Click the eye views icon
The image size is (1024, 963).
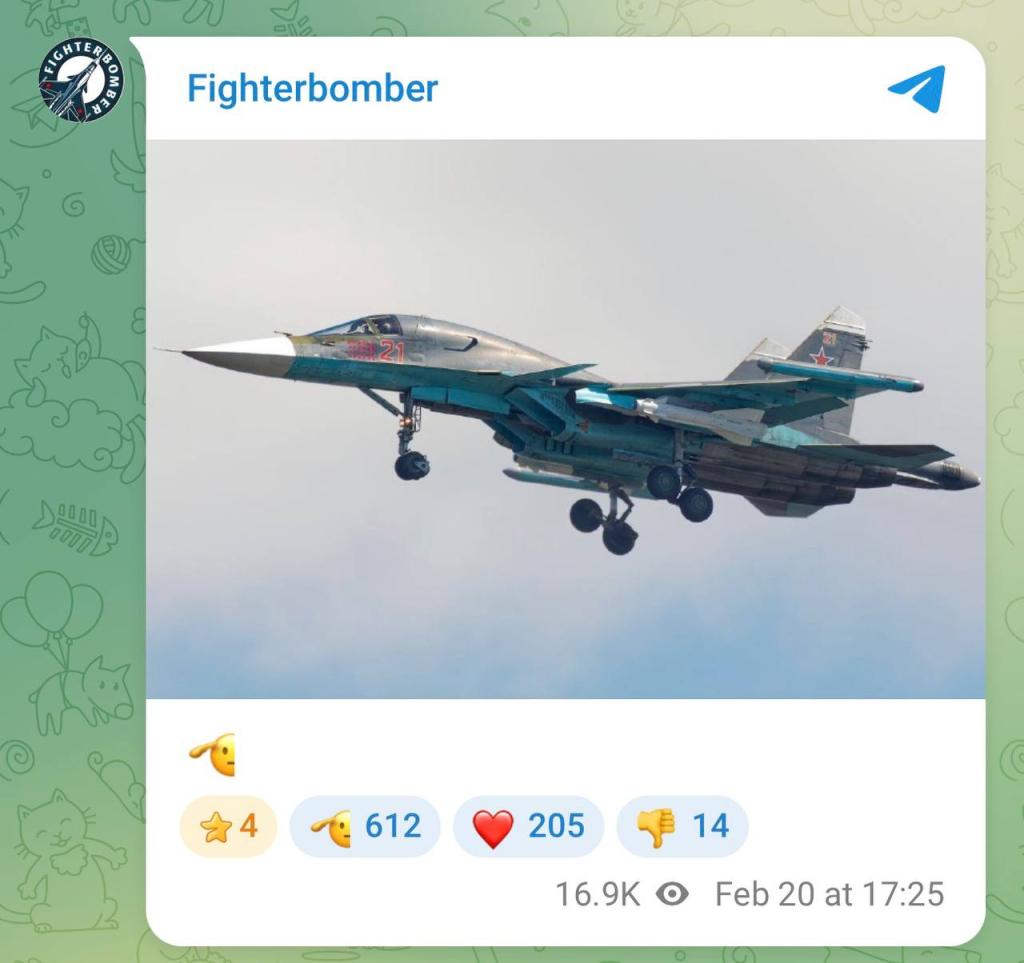pos(672,894)
